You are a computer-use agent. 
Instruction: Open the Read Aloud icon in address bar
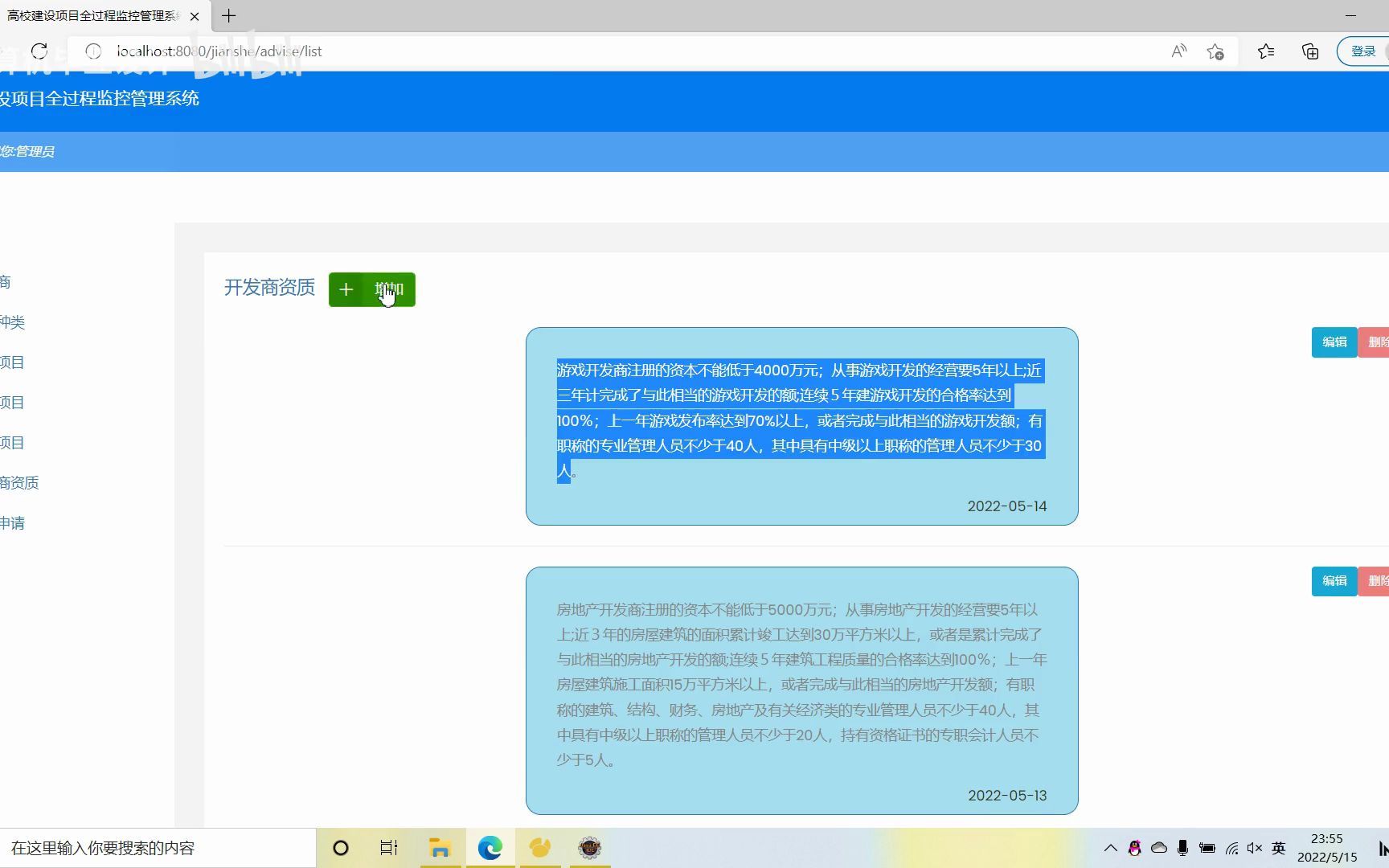[1179, 51]
